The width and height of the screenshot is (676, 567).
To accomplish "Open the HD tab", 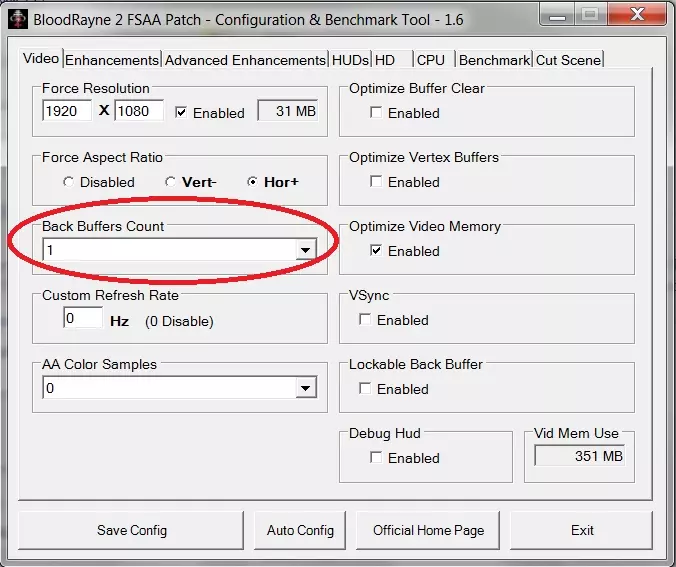I will (x=391, y=60).
